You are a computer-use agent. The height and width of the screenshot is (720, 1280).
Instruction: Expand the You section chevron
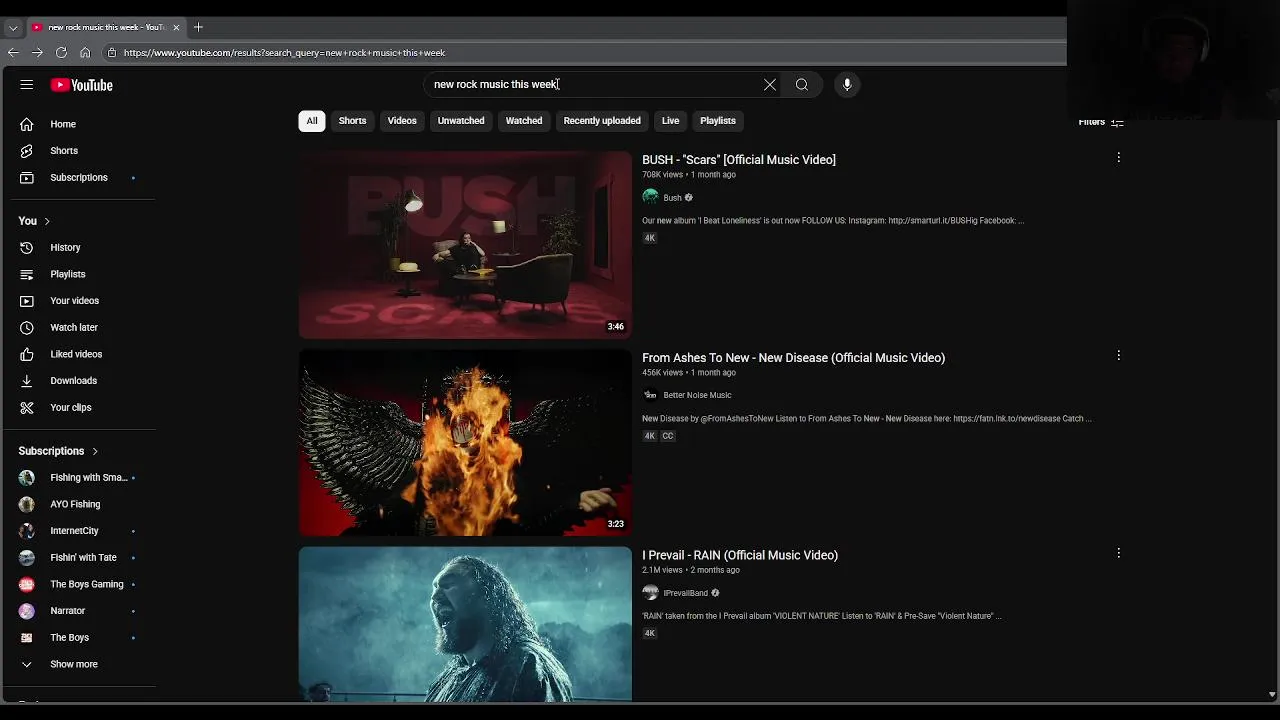[x=46, y=221]
